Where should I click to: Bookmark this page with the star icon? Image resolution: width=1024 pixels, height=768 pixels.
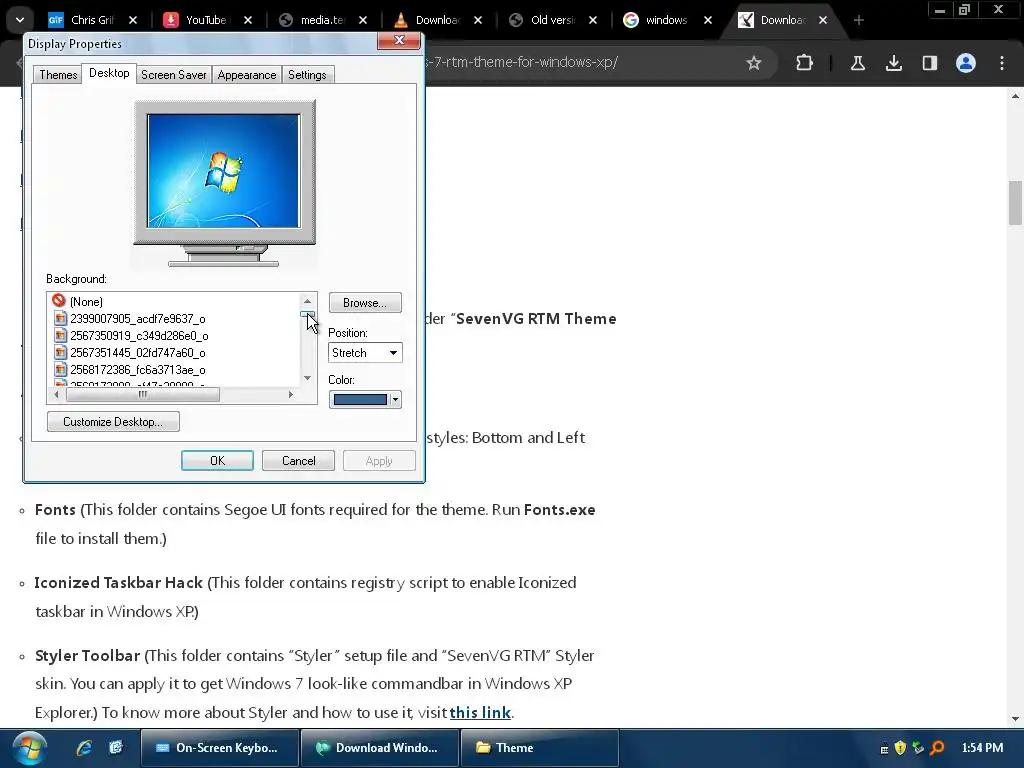(x=754, y=63)
